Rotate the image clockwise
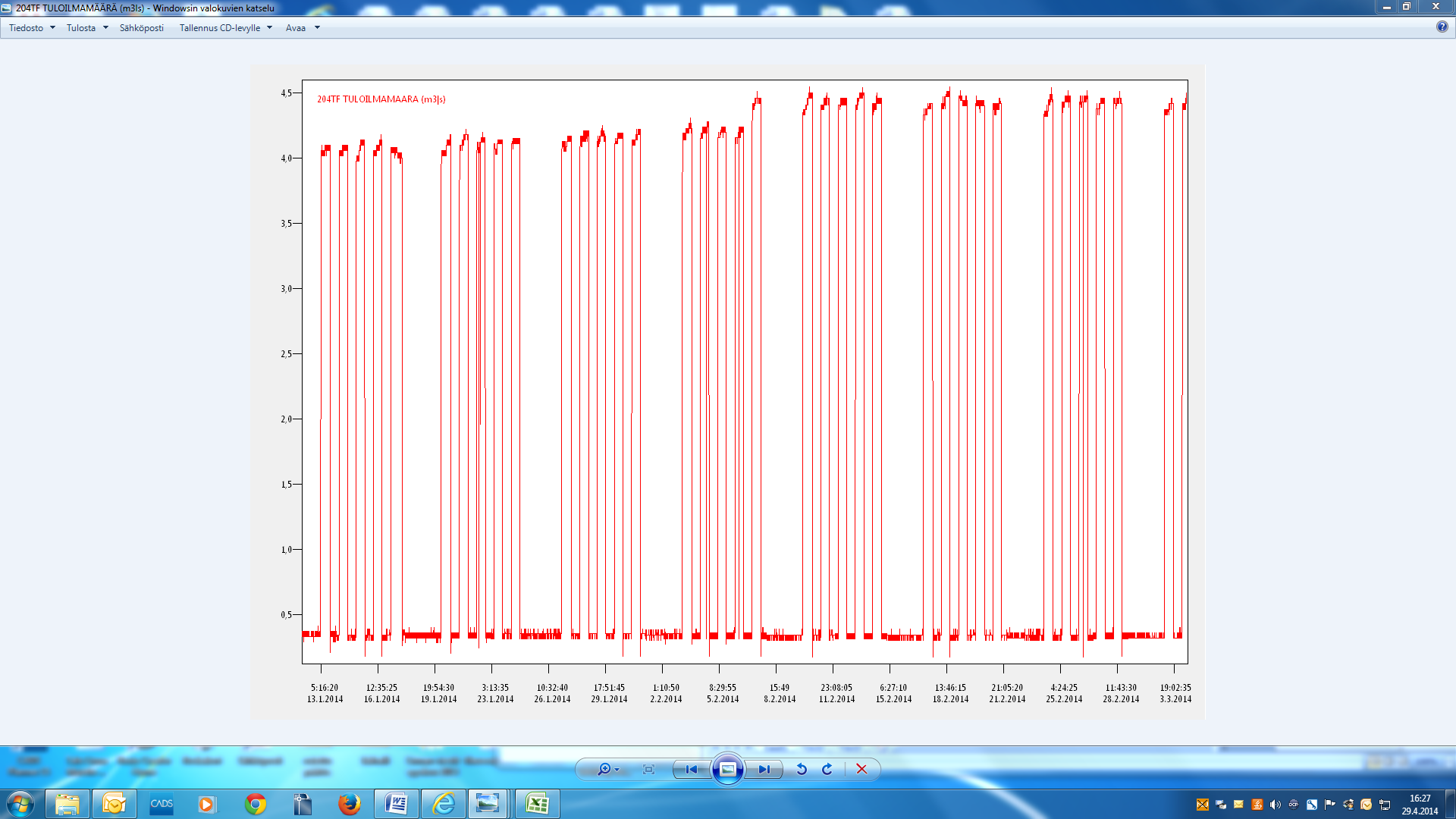The height and width of the screenshot is (819, 1456). pos(827,769)
